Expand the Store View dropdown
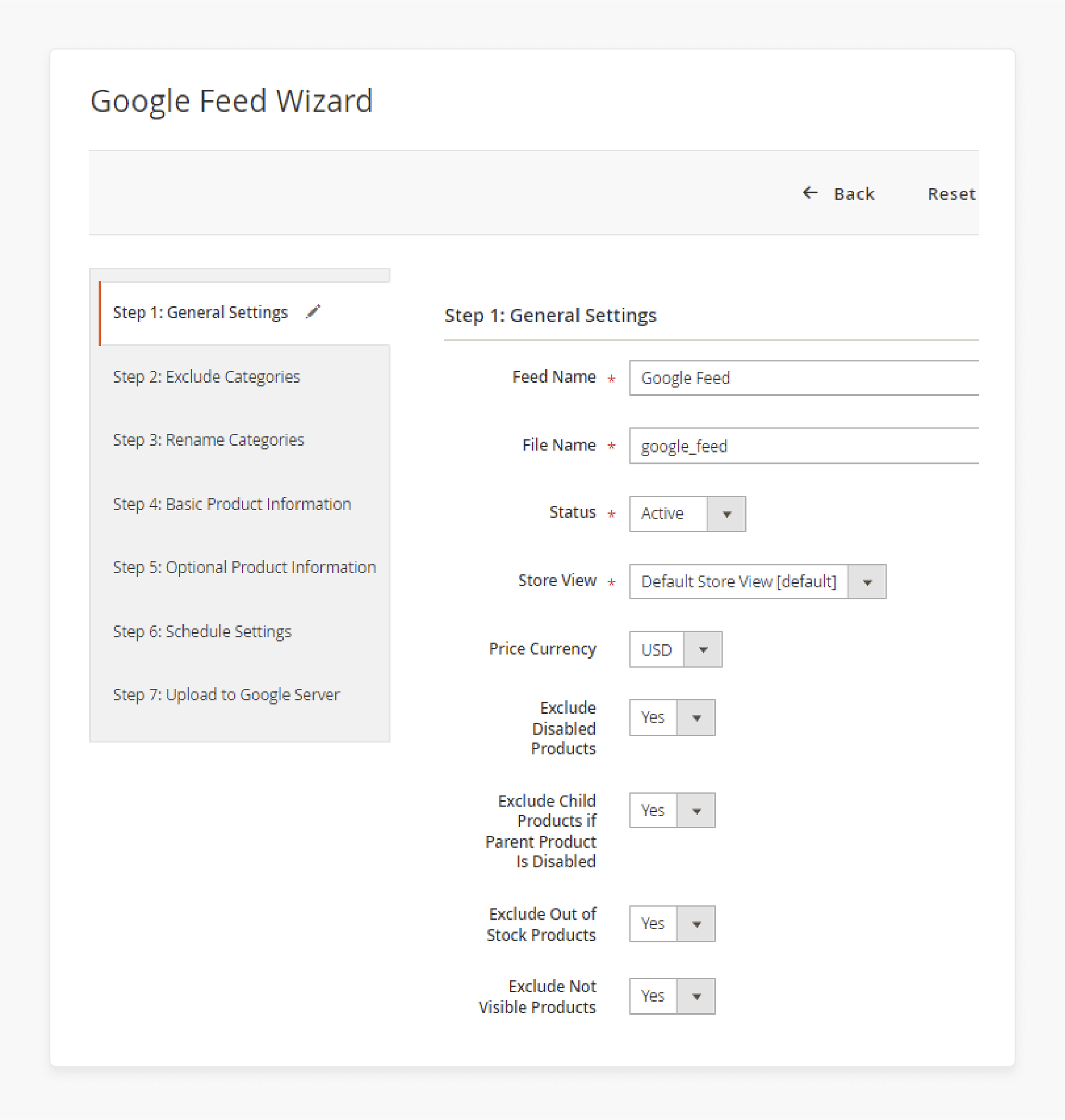The height and width of the screenshot is (1120, 1065). 758,581
